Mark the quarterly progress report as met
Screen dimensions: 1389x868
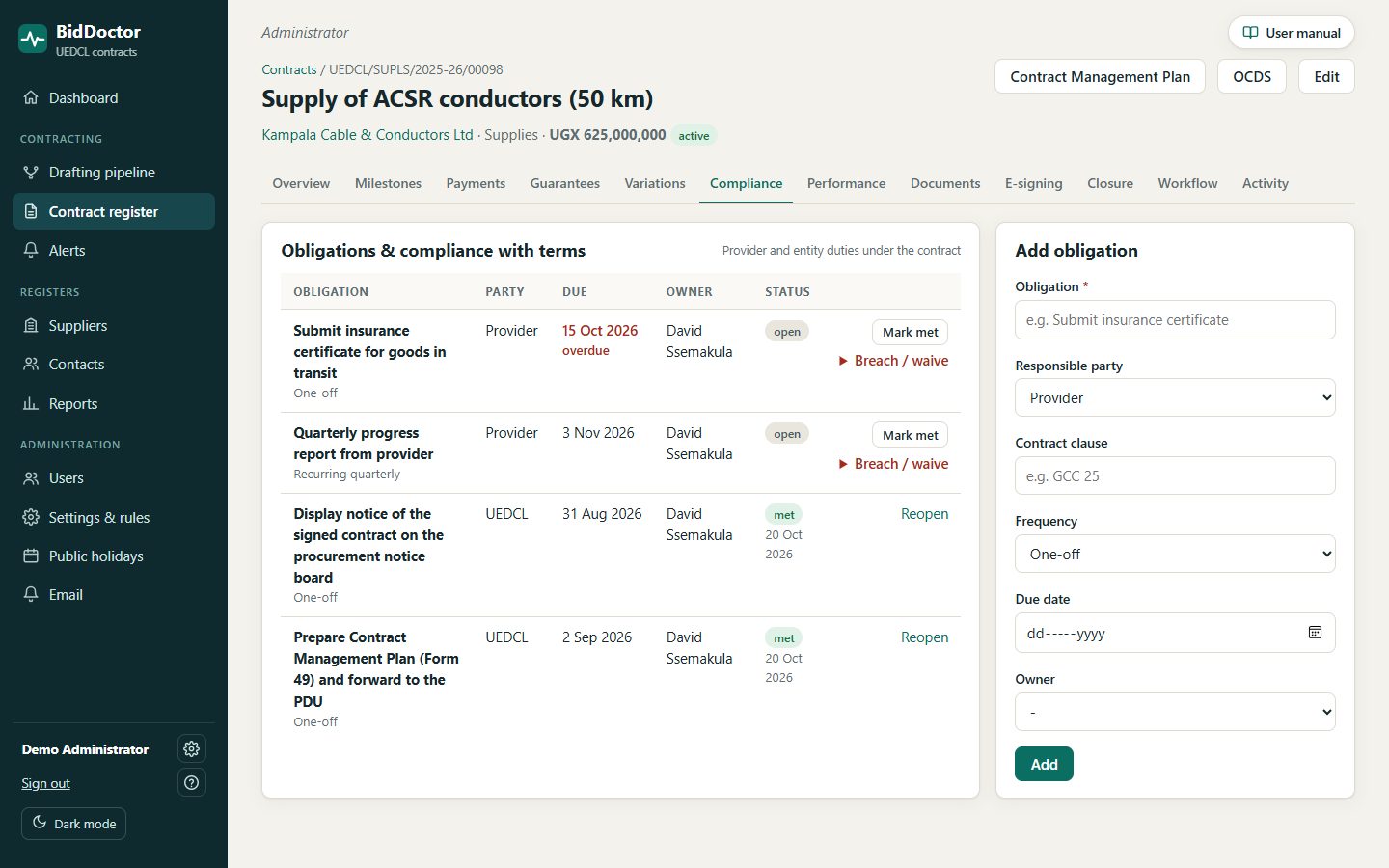tap(910, 435)
